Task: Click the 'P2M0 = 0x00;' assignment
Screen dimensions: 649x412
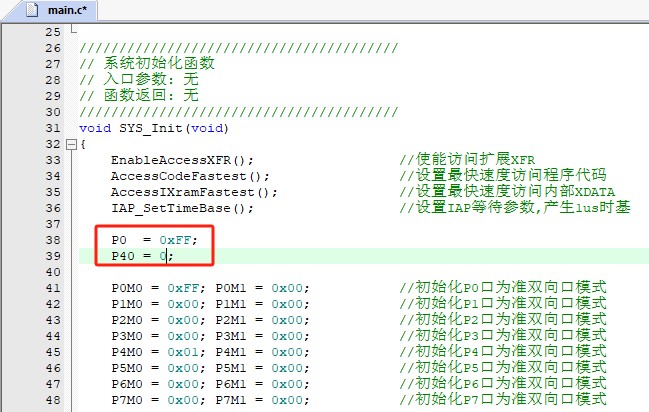Action: coord(158,320)
